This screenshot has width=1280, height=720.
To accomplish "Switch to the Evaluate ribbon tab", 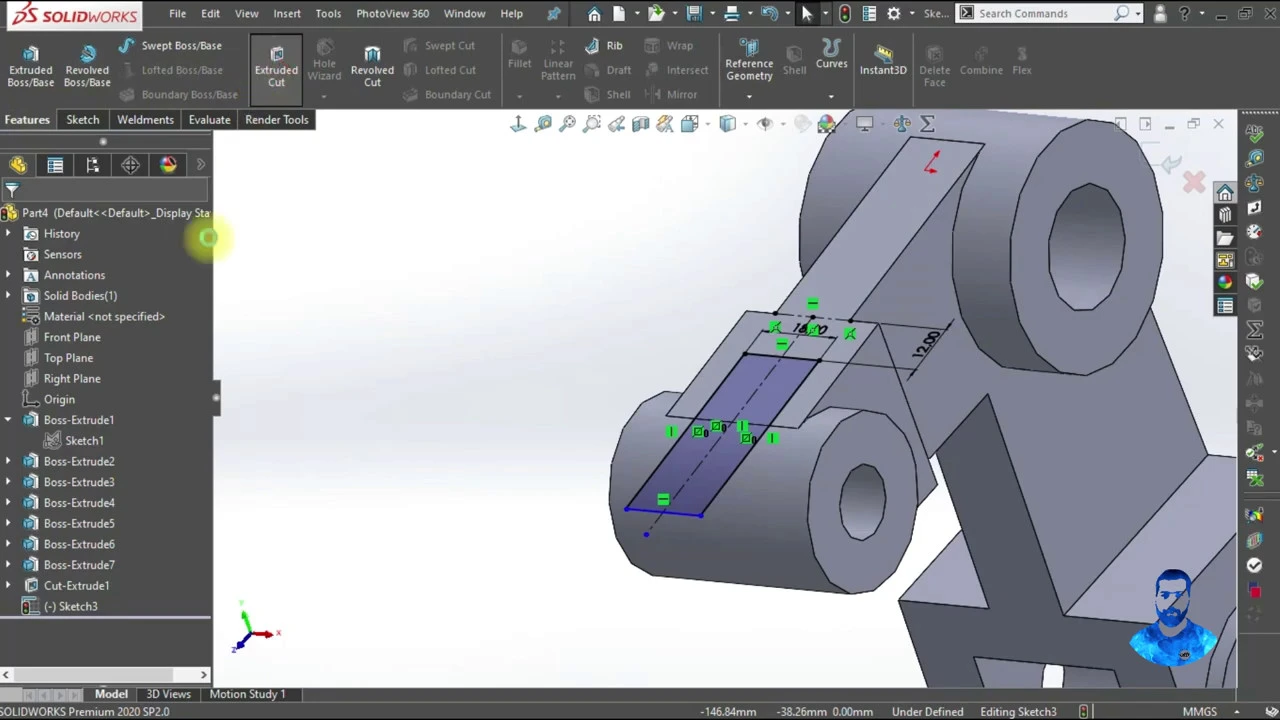I will click(209, 120).
